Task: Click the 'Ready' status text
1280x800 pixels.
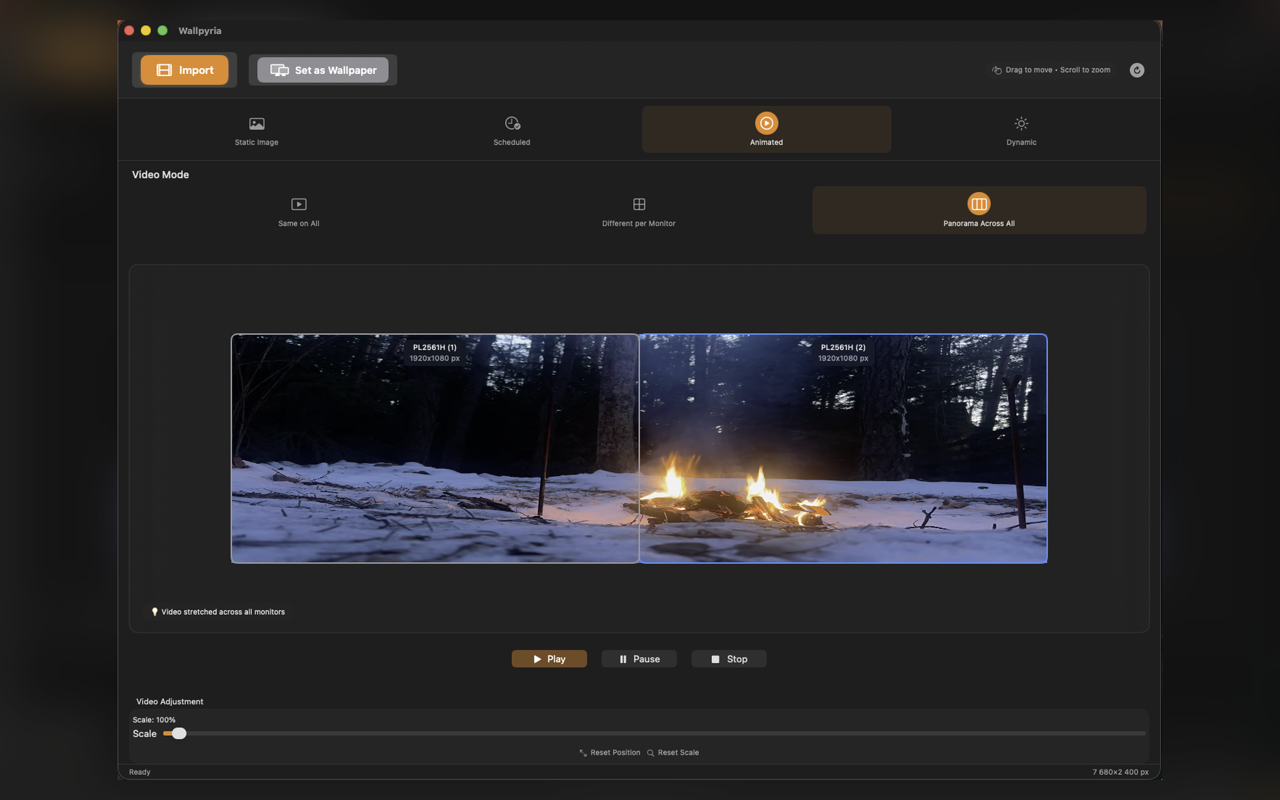Action: [x=140, y=772]
